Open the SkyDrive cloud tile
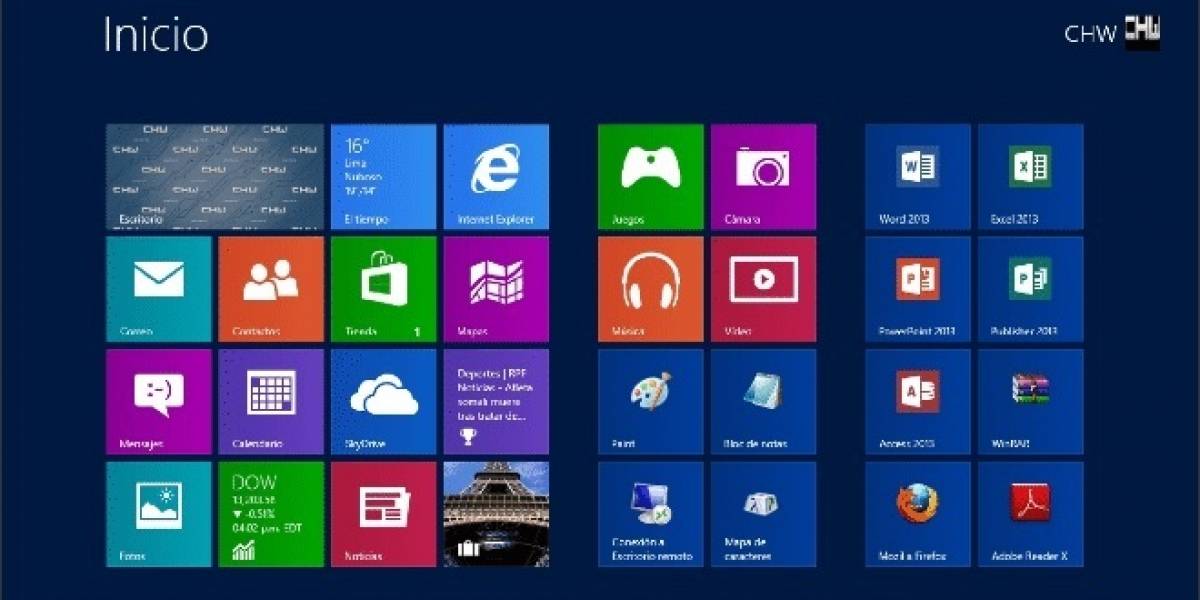 tap(383, 402)
